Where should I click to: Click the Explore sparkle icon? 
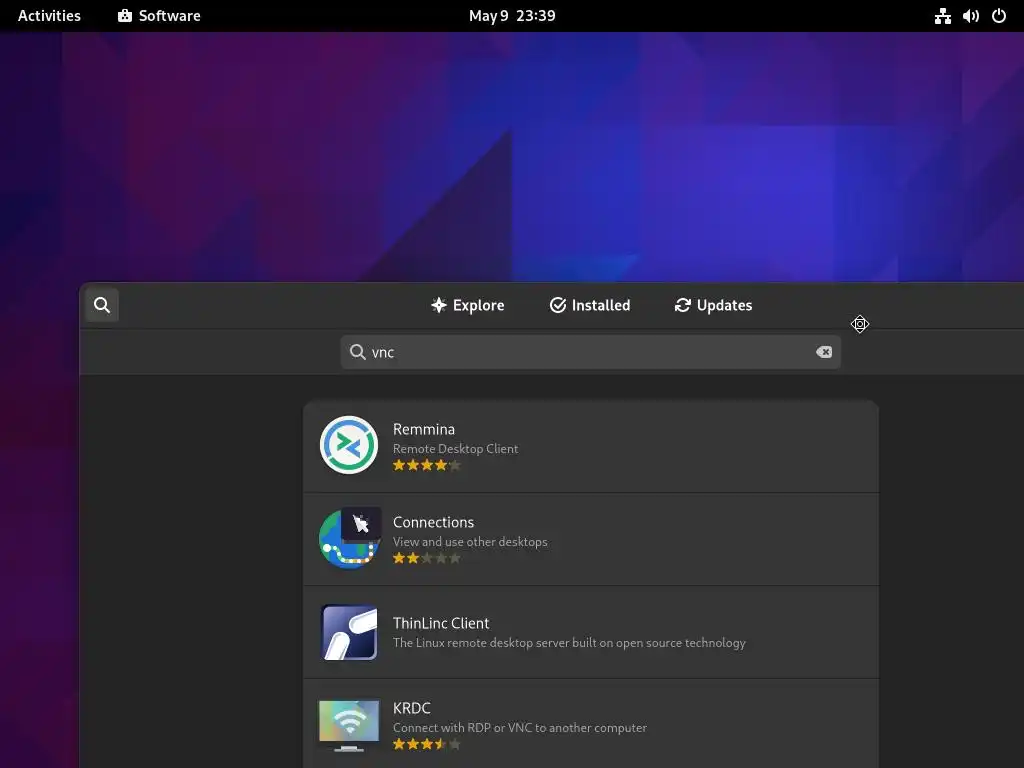tap(439, 305)
